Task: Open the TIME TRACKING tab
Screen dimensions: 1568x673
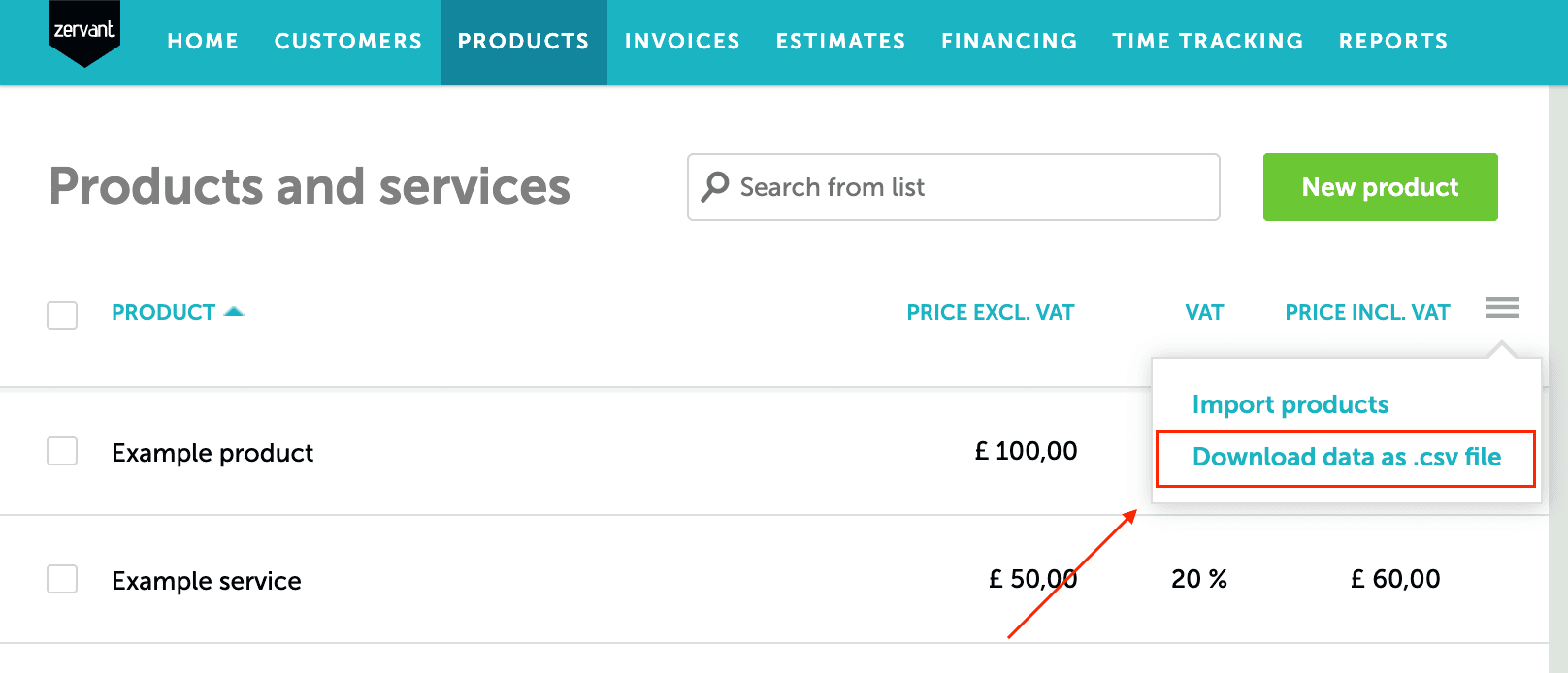Action: point(1208,41)
